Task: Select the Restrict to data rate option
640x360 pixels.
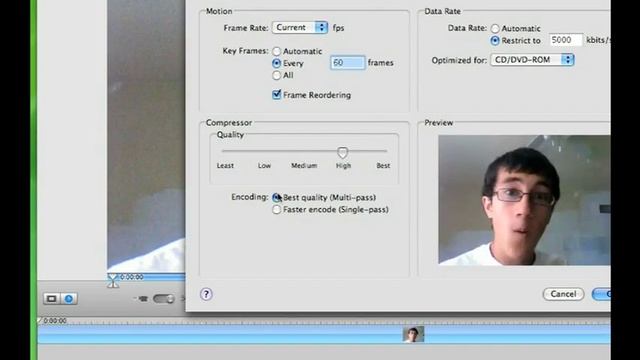Action: (495, 40)
